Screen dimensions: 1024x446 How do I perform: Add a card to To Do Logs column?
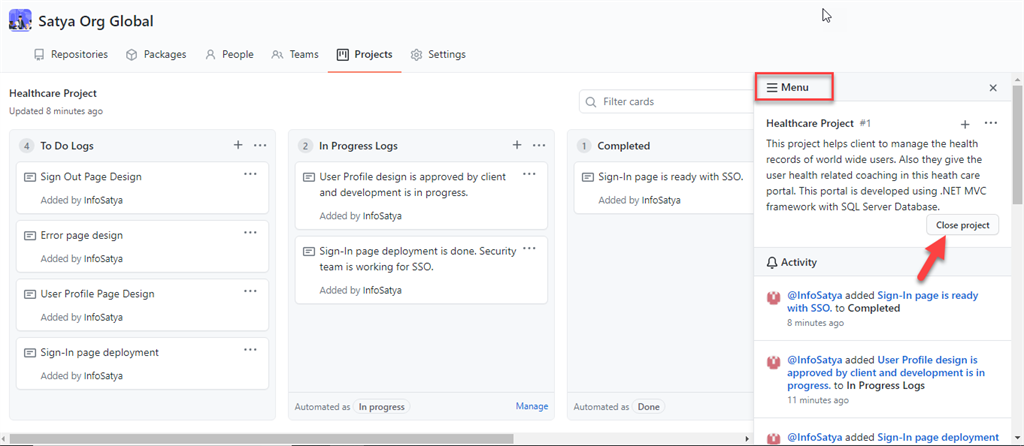(238, 145)
